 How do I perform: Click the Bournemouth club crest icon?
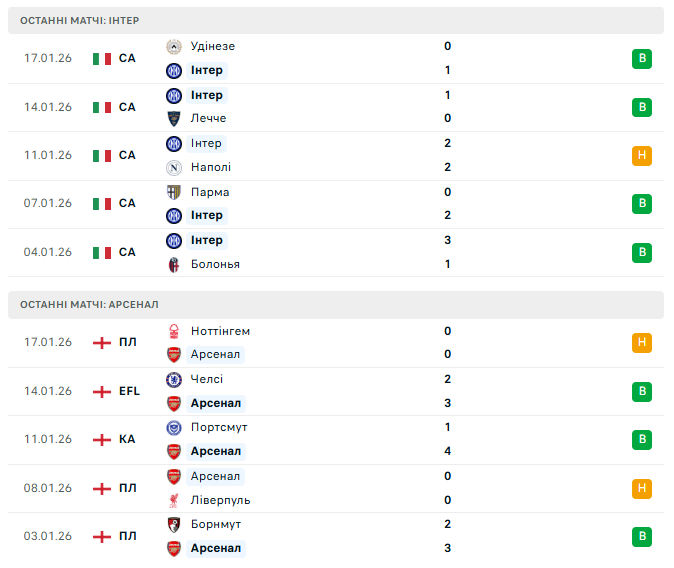coord(174,524)
